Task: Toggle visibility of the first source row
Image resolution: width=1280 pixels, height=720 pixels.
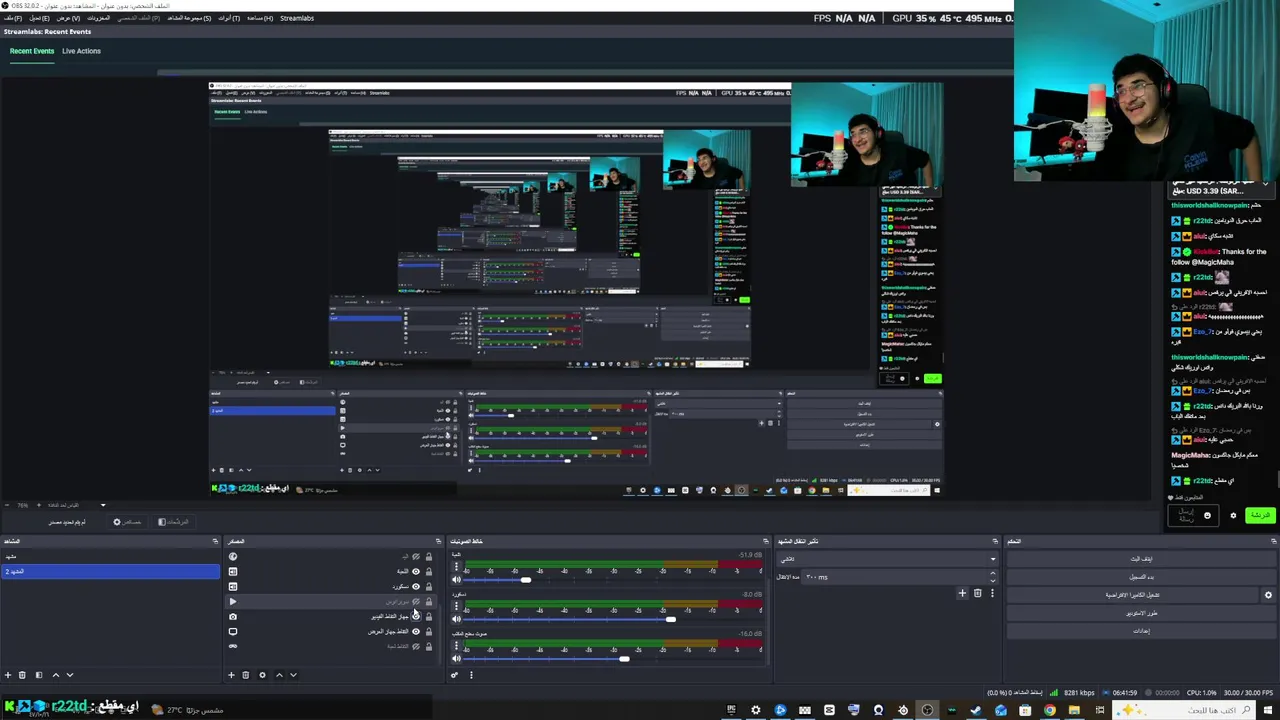Action: click(x=416, y=557)
